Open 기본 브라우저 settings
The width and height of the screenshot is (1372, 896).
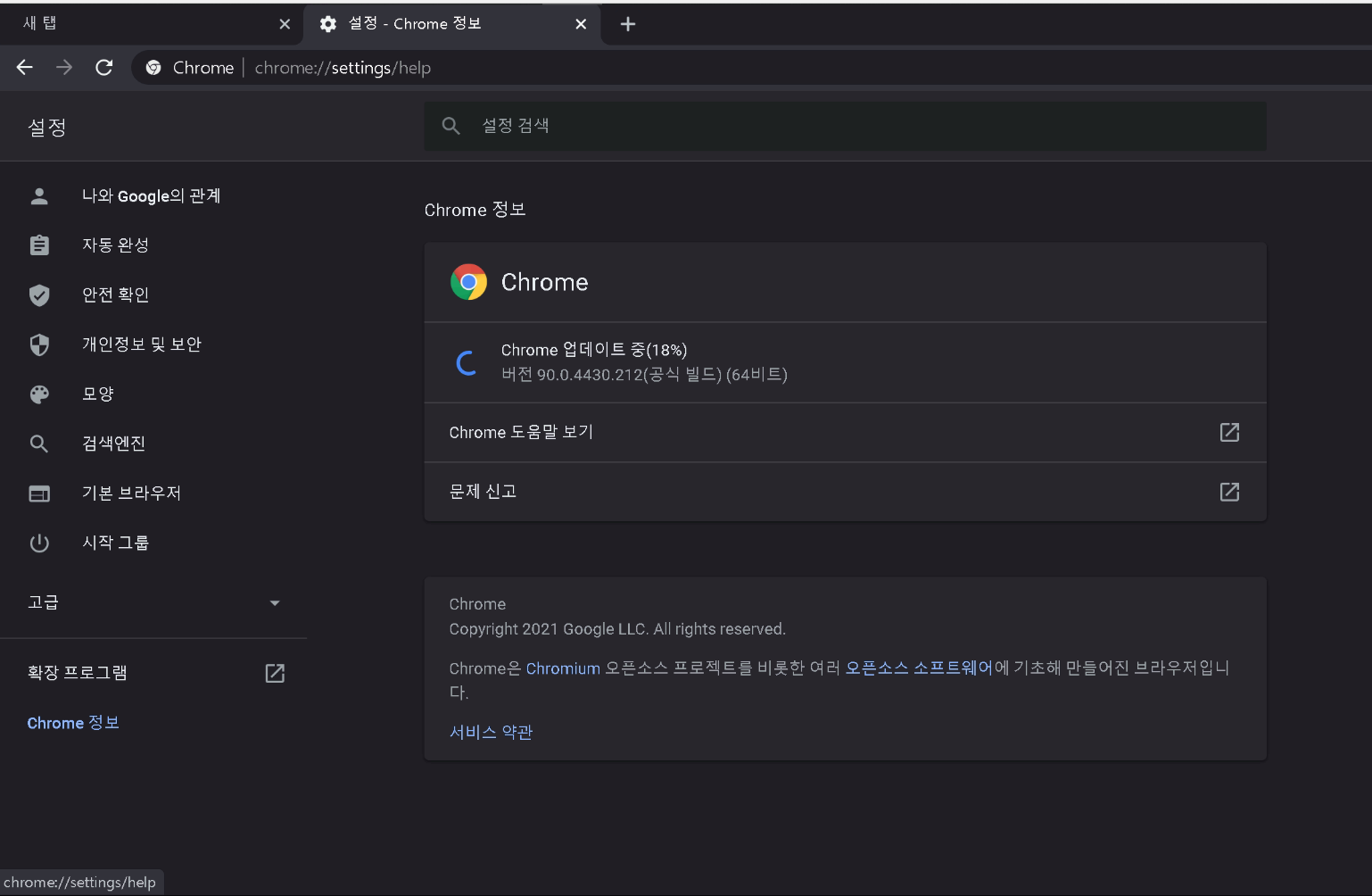pos(132,493)
